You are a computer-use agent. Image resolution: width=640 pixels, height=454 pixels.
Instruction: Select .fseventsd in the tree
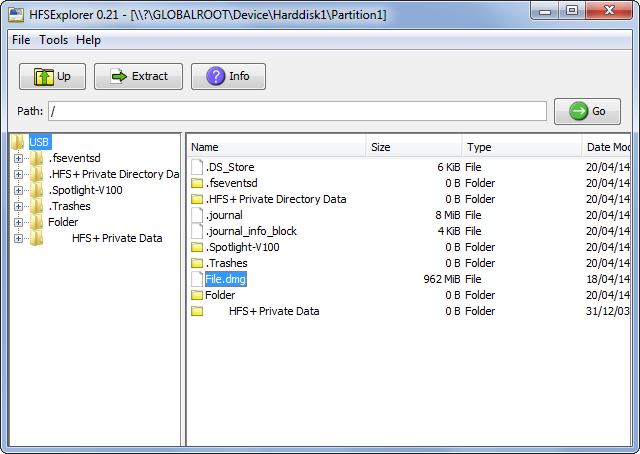click(x=75, y=158)
